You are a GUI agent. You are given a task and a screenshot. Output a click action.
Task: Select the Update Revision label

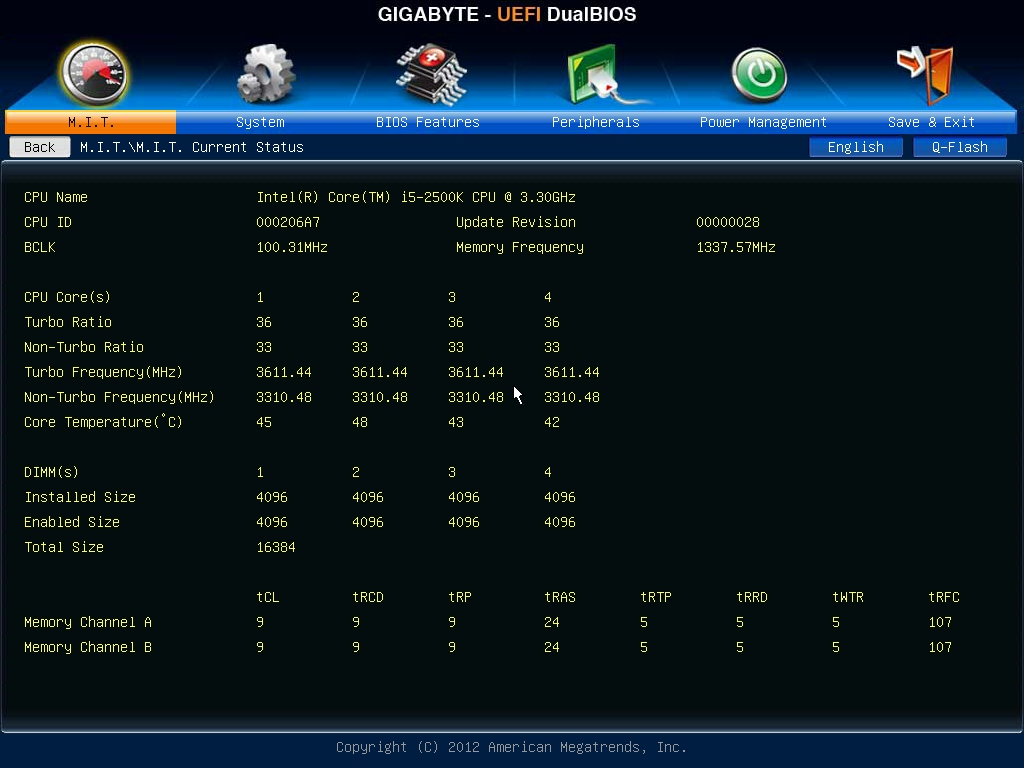pos(516,222)
